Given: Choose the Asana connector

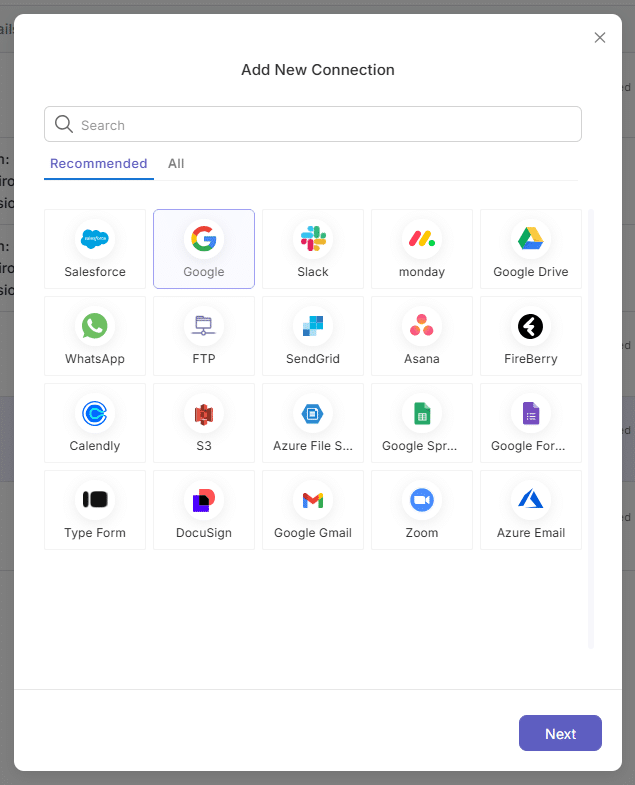Looking at the screenshot, I should click(422, 336).
